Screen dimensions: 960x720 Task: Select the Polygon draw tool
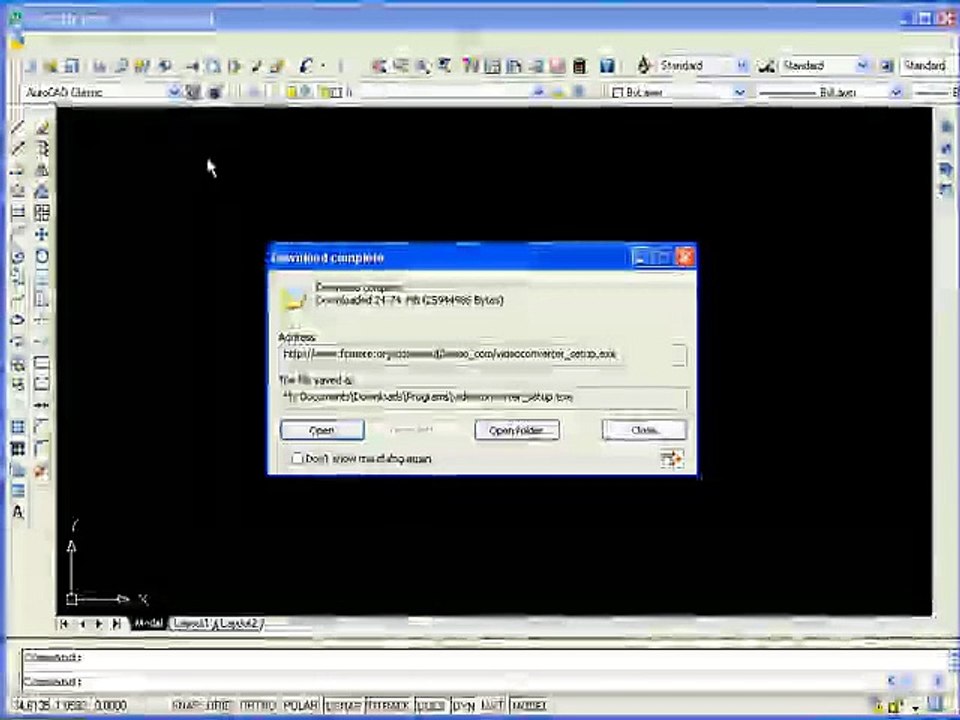(x=18, y=192)
